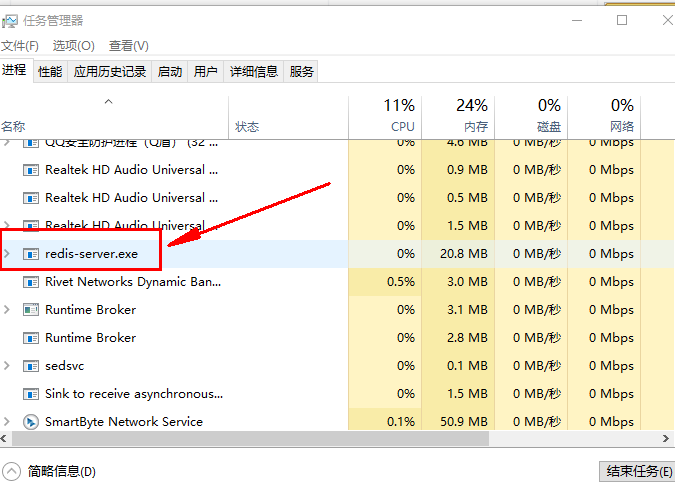
Task: Open the 选项(O) menu
Action: (74, 46)
